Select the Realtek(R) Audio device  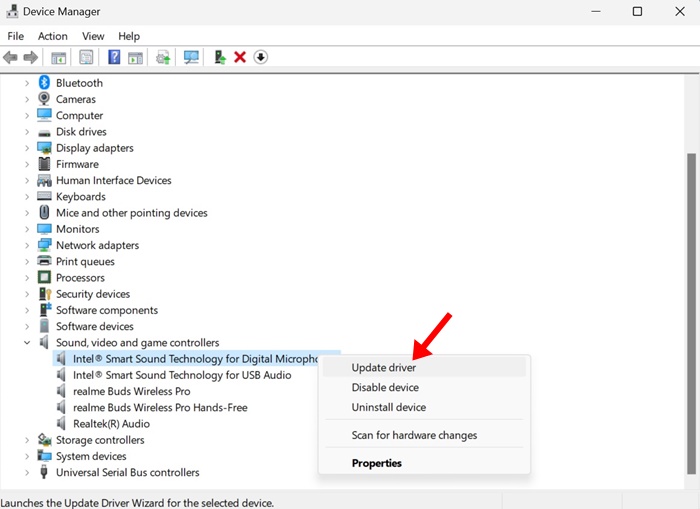(x=111, y=424)
